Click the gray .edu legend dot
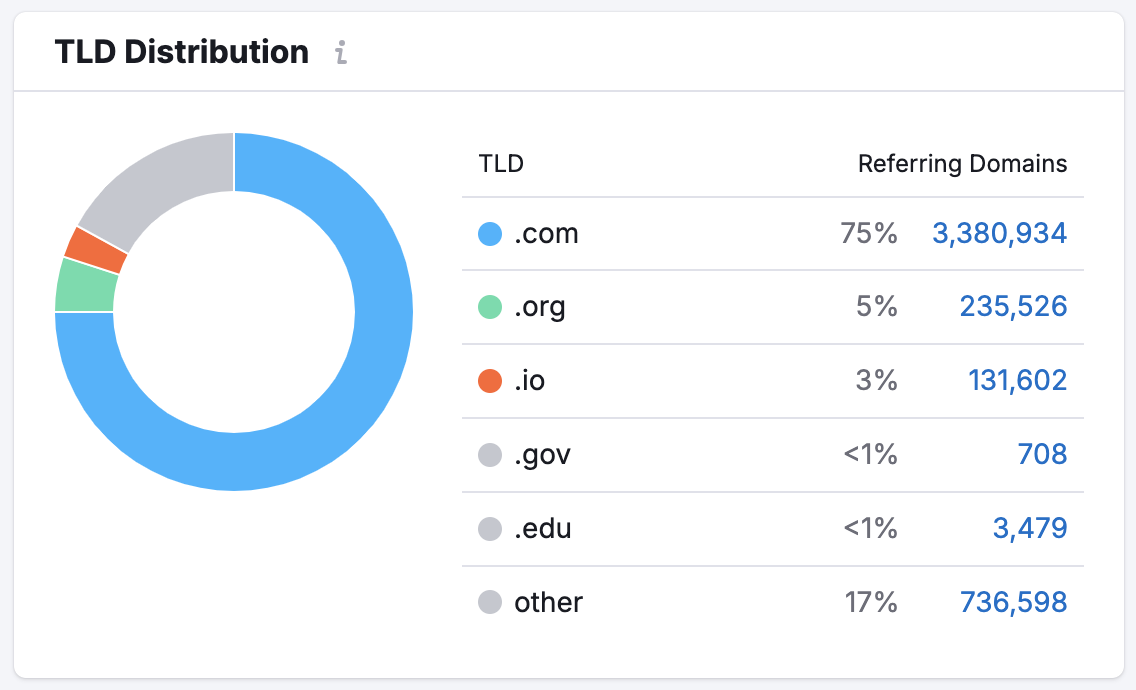Screen dimensions: 1136x690 coord(488,528)
